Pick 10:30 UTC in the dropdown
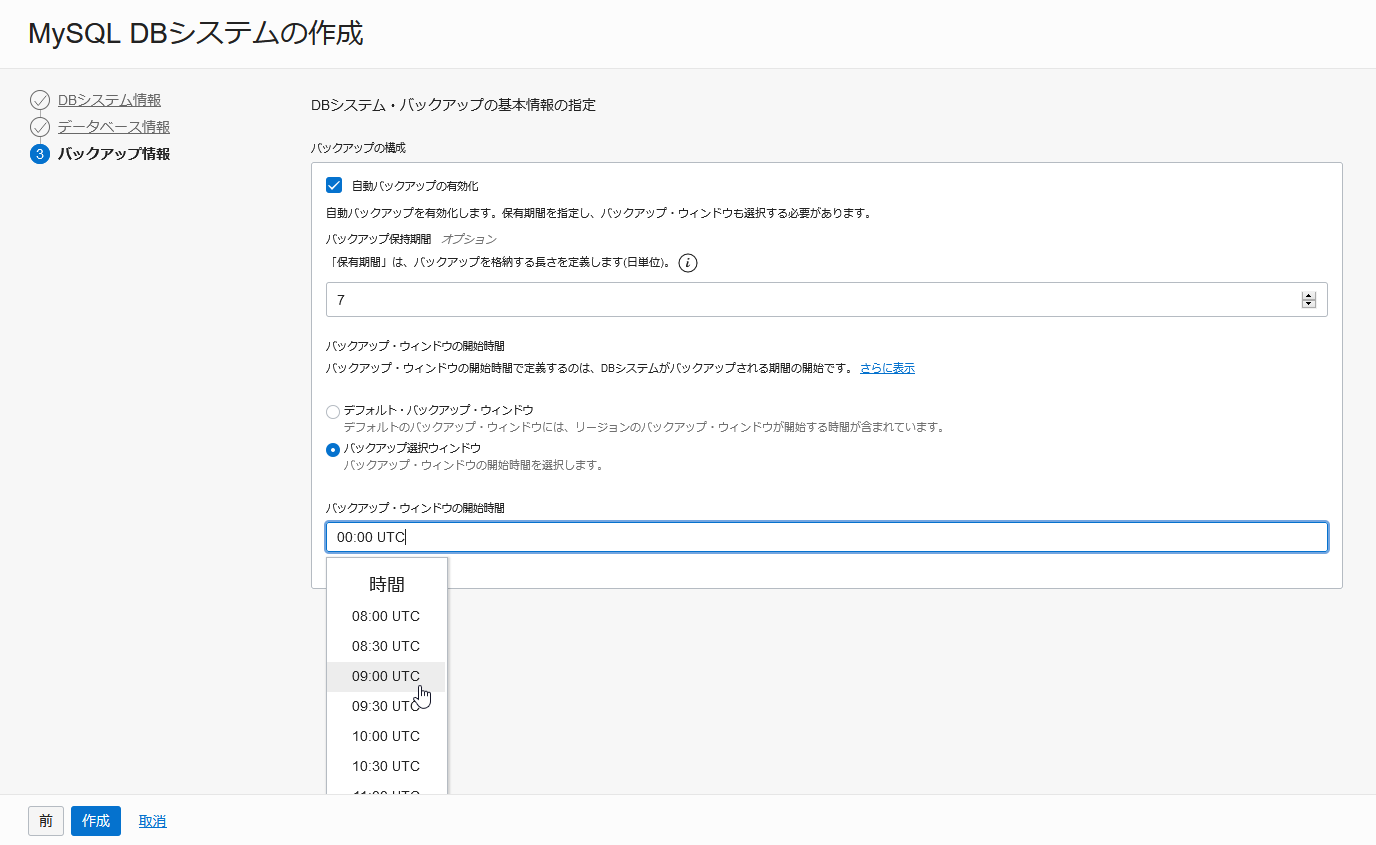The height and width of the screenshot is (845, 1376). pos(386,766)
